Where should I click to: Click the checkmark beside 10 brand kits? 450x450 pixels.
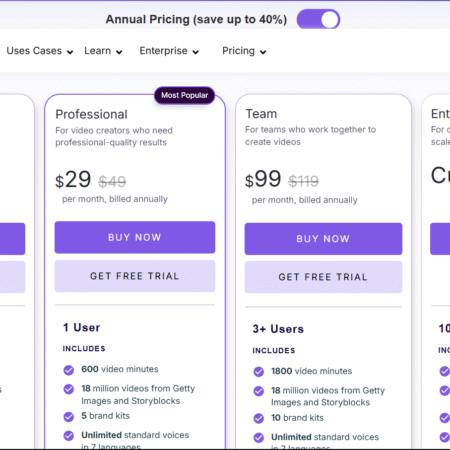(x=259, y=418)
